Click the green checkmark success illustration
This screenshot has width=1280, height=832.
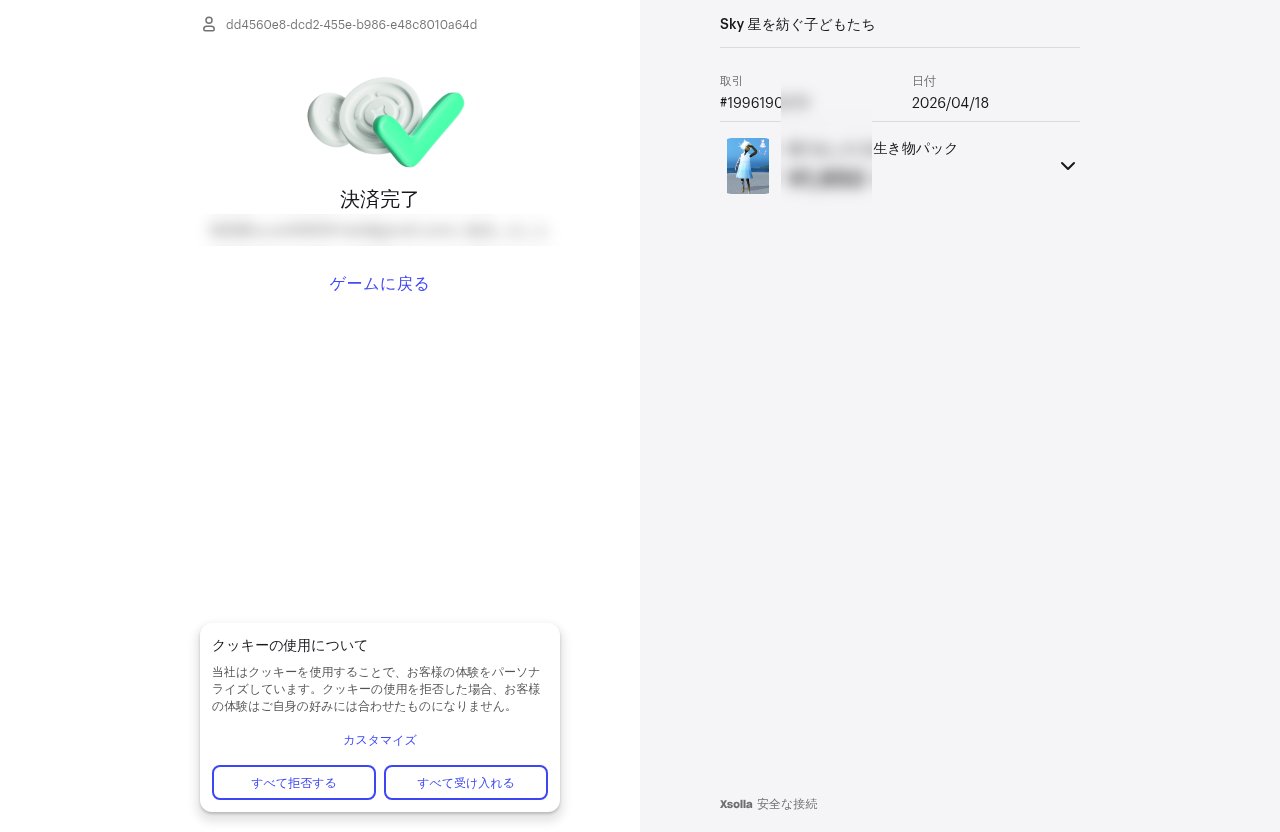(x=386, y=122)
